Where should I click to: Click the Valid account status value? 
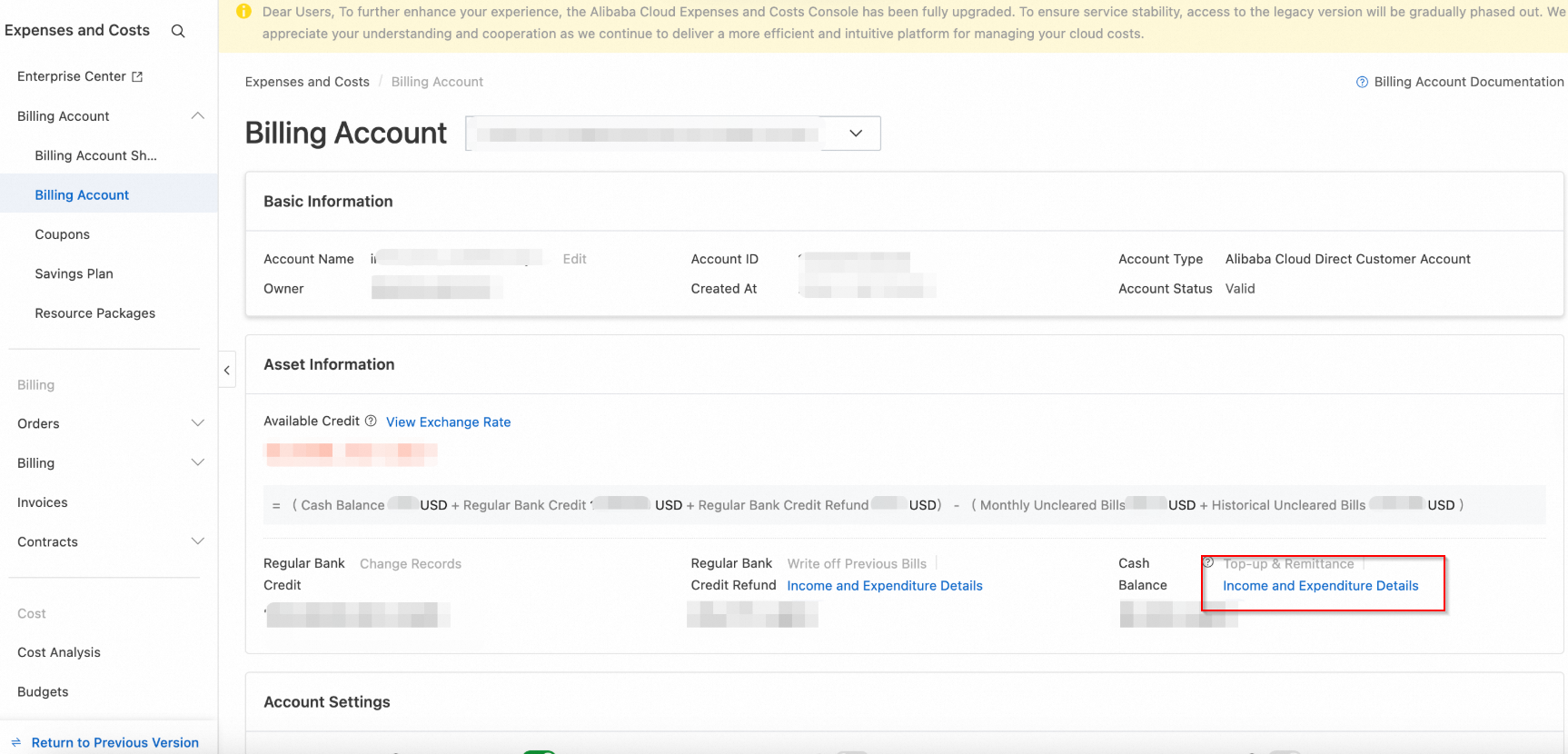click(1240, 288)
